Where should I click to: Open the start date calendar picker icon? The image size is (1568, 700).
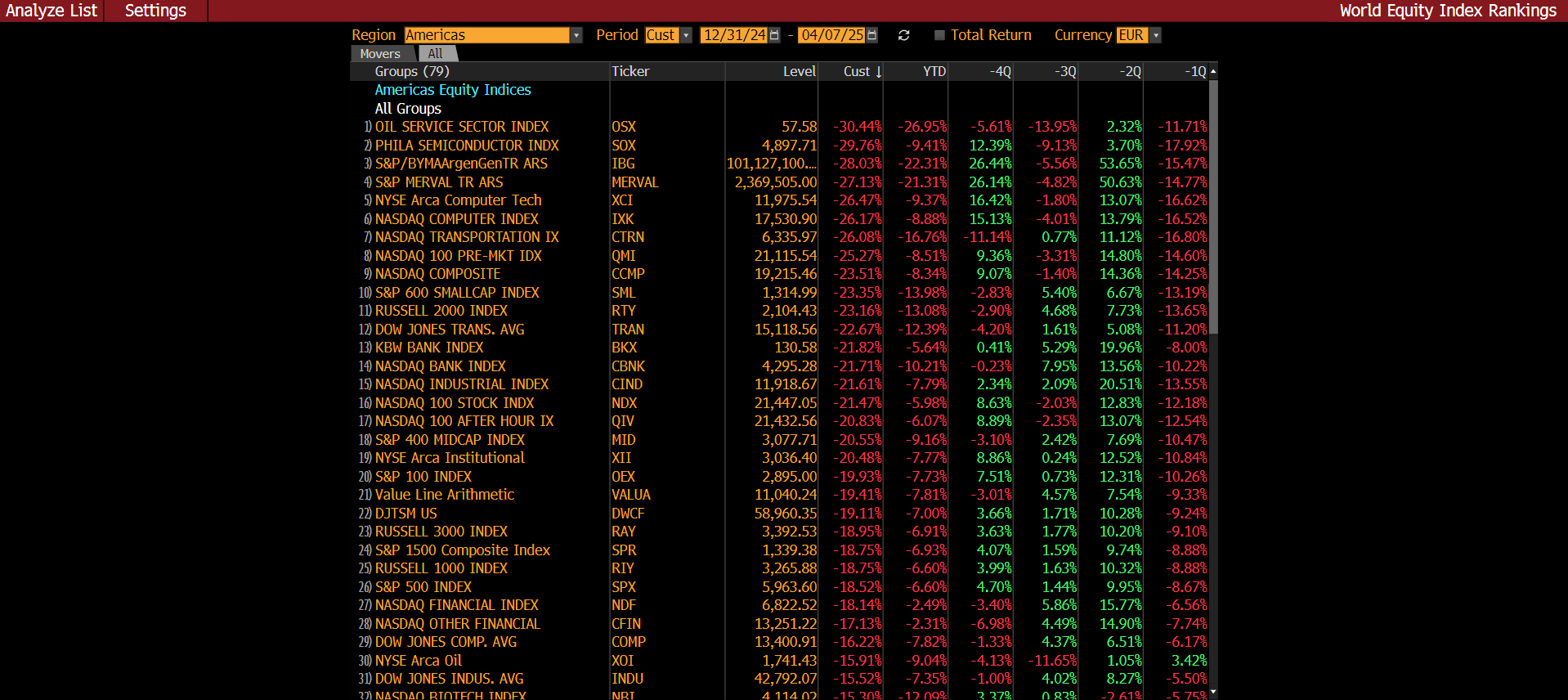(x=774, y=35)
